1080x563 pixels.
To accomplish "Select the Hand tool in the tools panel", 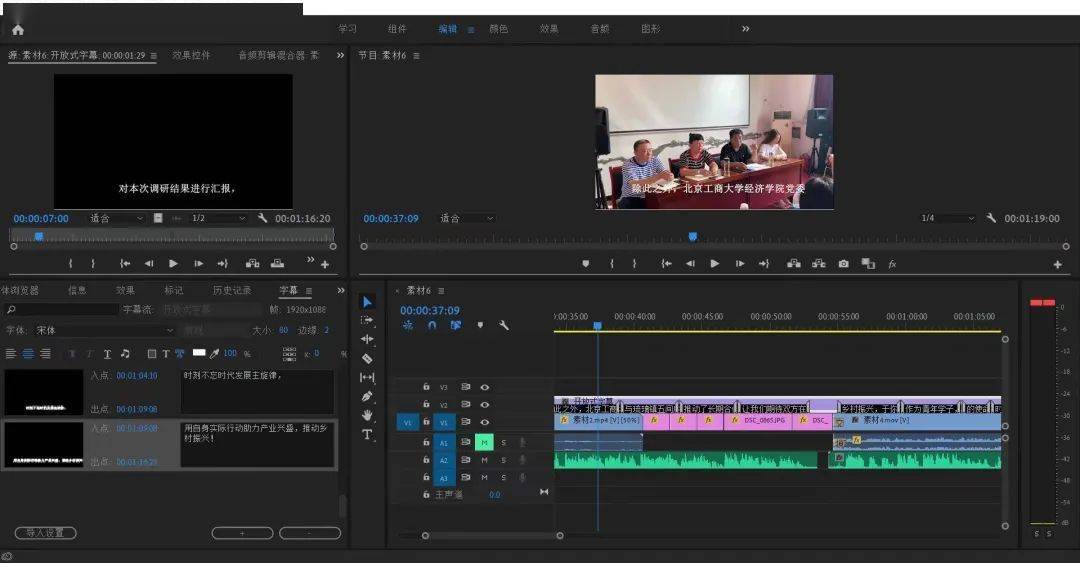I will pos(367,415).
